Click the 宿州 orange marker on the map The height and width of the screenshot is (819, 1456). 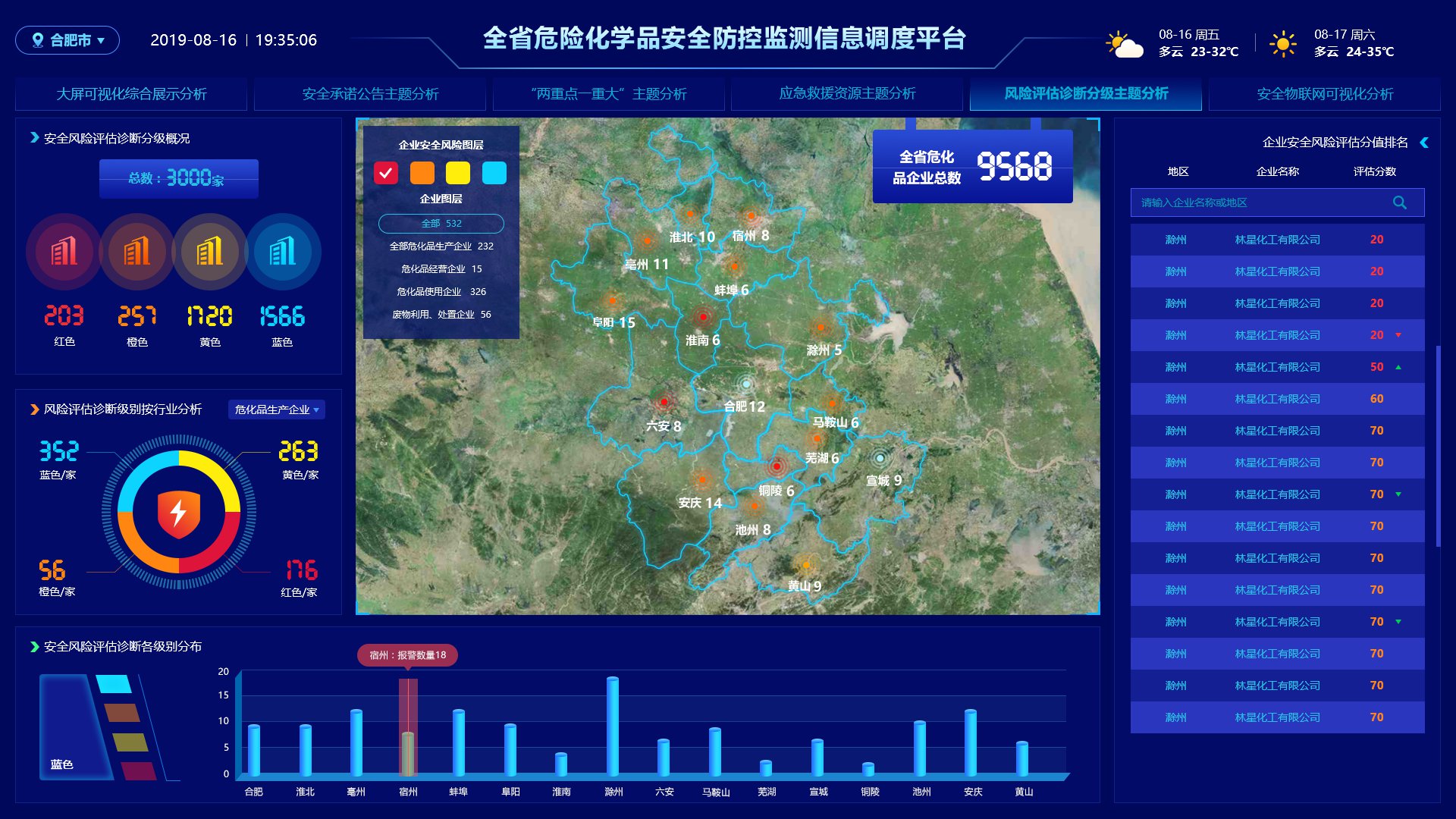(x=751, y=215)
